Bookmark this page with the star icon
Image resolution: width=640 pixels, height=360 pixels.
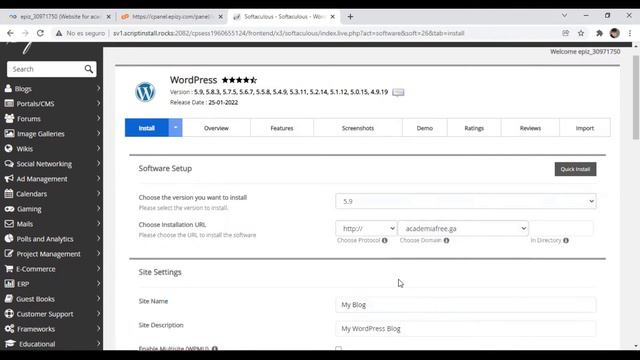coord(581,33)
